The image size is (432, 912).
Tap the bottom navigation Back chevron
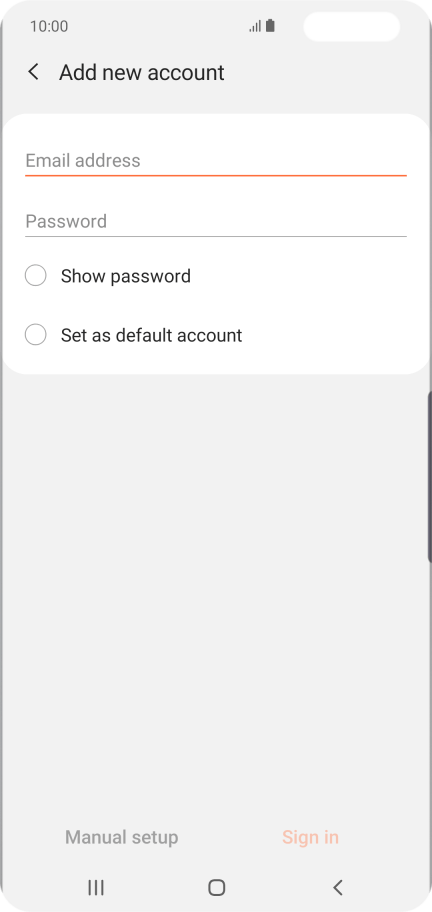(x=337, y=887)
